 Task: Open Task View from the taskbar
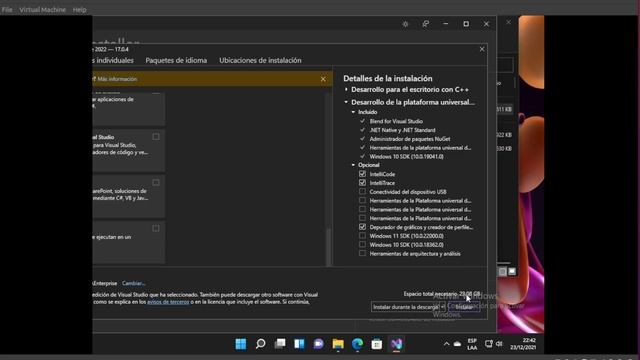[x=280, y=344]
